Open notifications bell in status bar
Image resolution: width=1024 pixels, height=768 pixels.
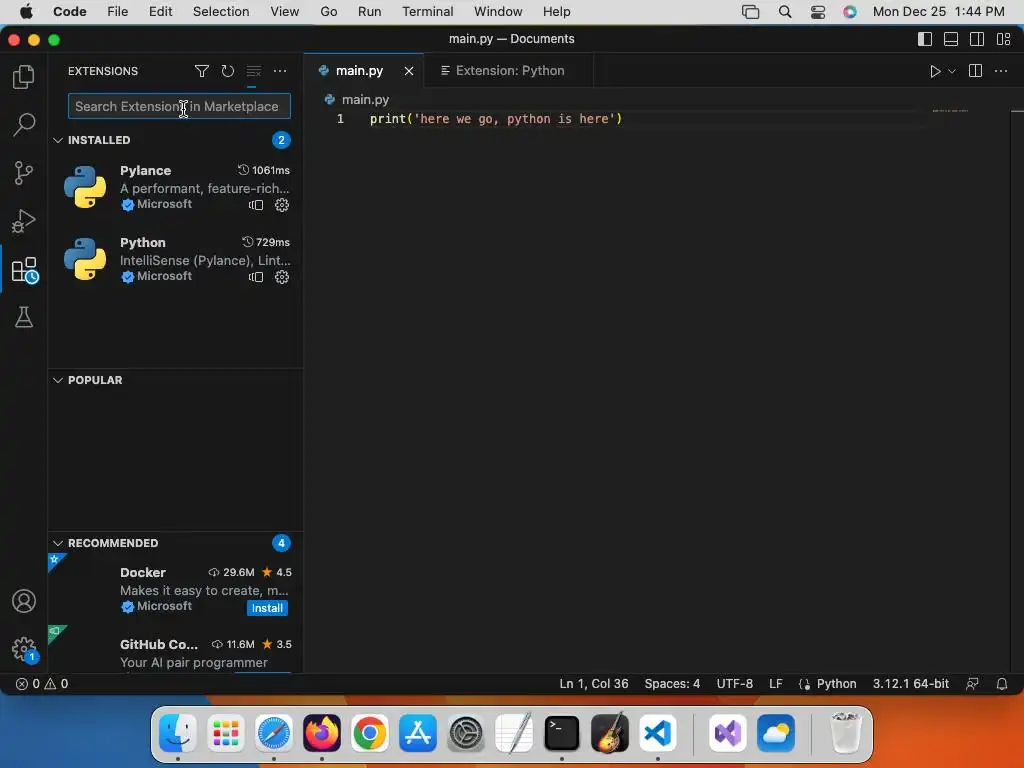[x=1001, y=684]
